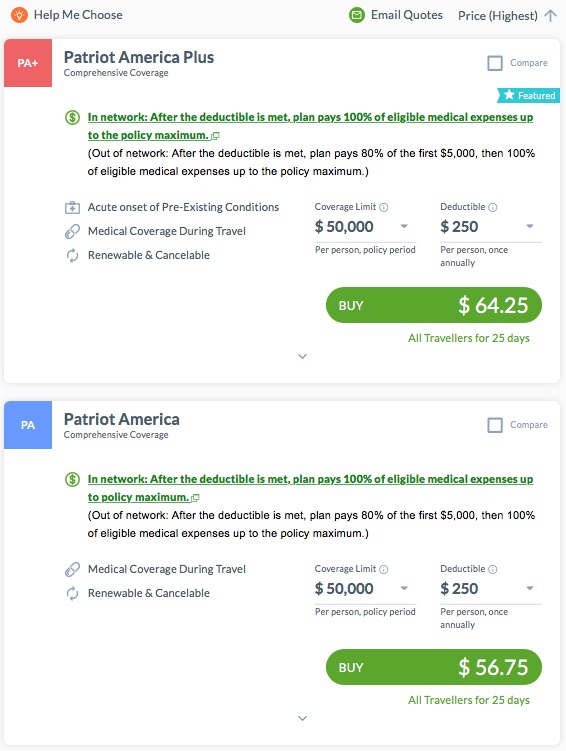Open the $250 deductible dropdown for Patriot America Plus
This screenshot has width=566, height=751.
pos(490,226)
